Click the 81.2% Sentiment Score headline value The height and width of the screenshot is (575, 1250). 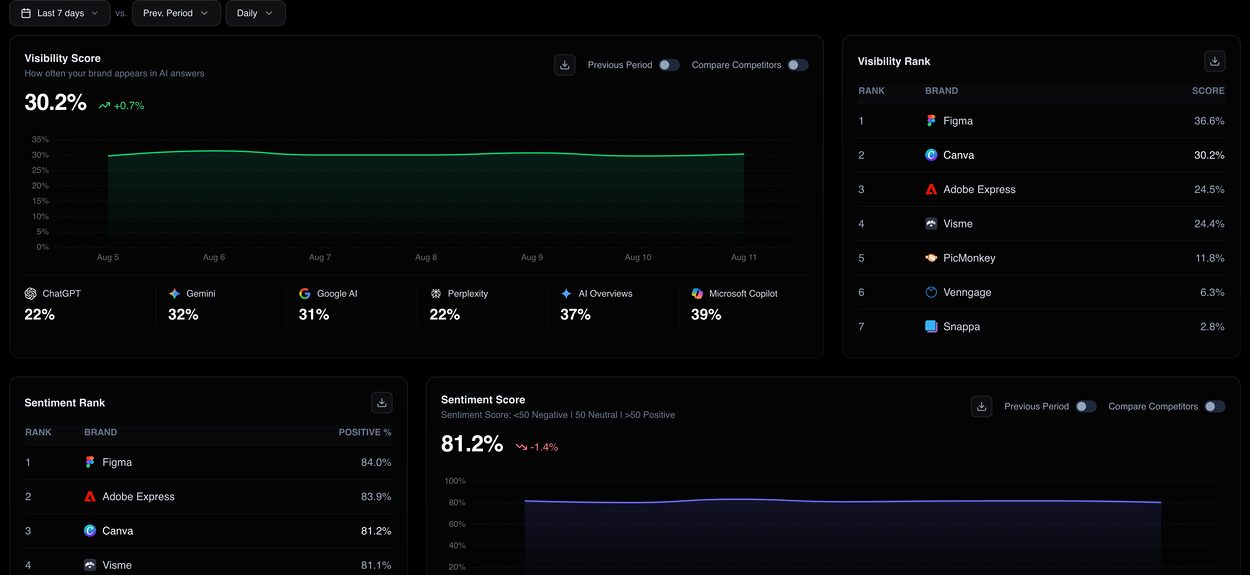472,444
